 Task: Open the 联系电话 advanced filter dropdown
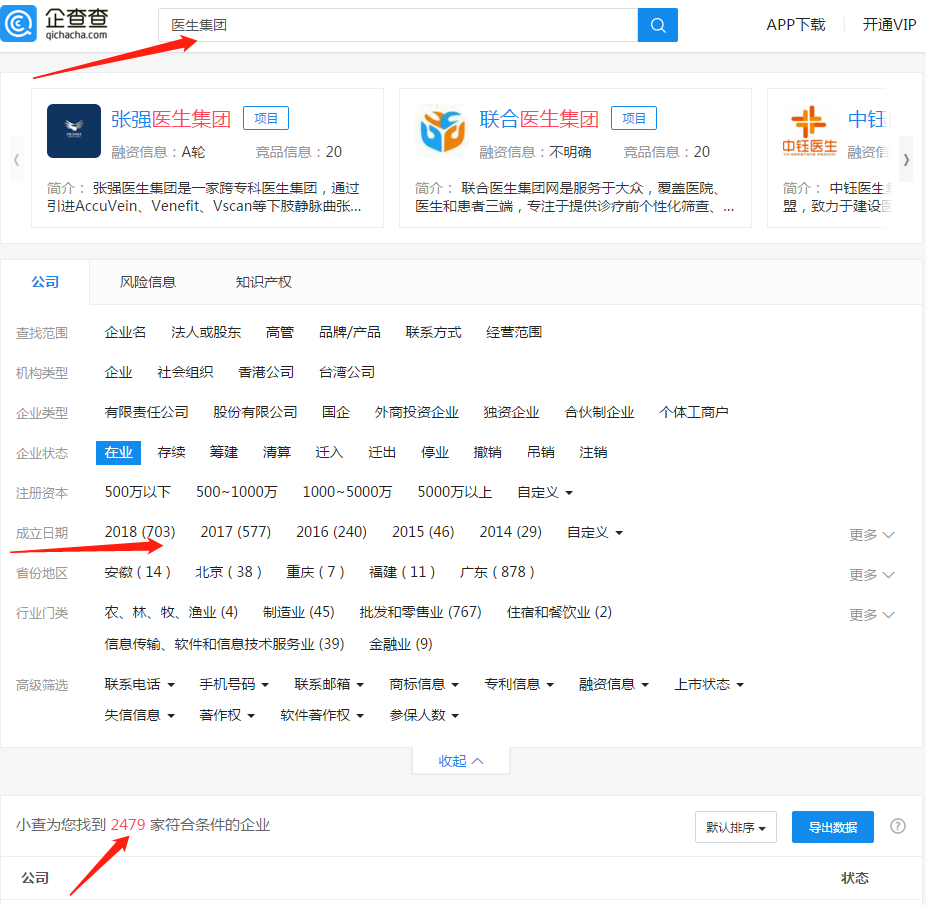pyautogui.click(x=139, y=684)
